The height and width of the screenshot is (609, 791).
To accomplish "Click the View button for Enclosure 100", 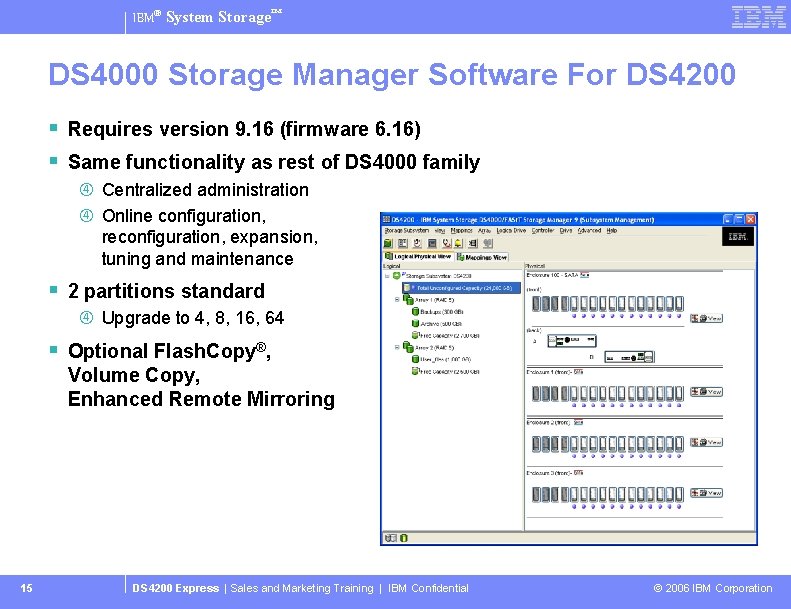I will point(706,318).
